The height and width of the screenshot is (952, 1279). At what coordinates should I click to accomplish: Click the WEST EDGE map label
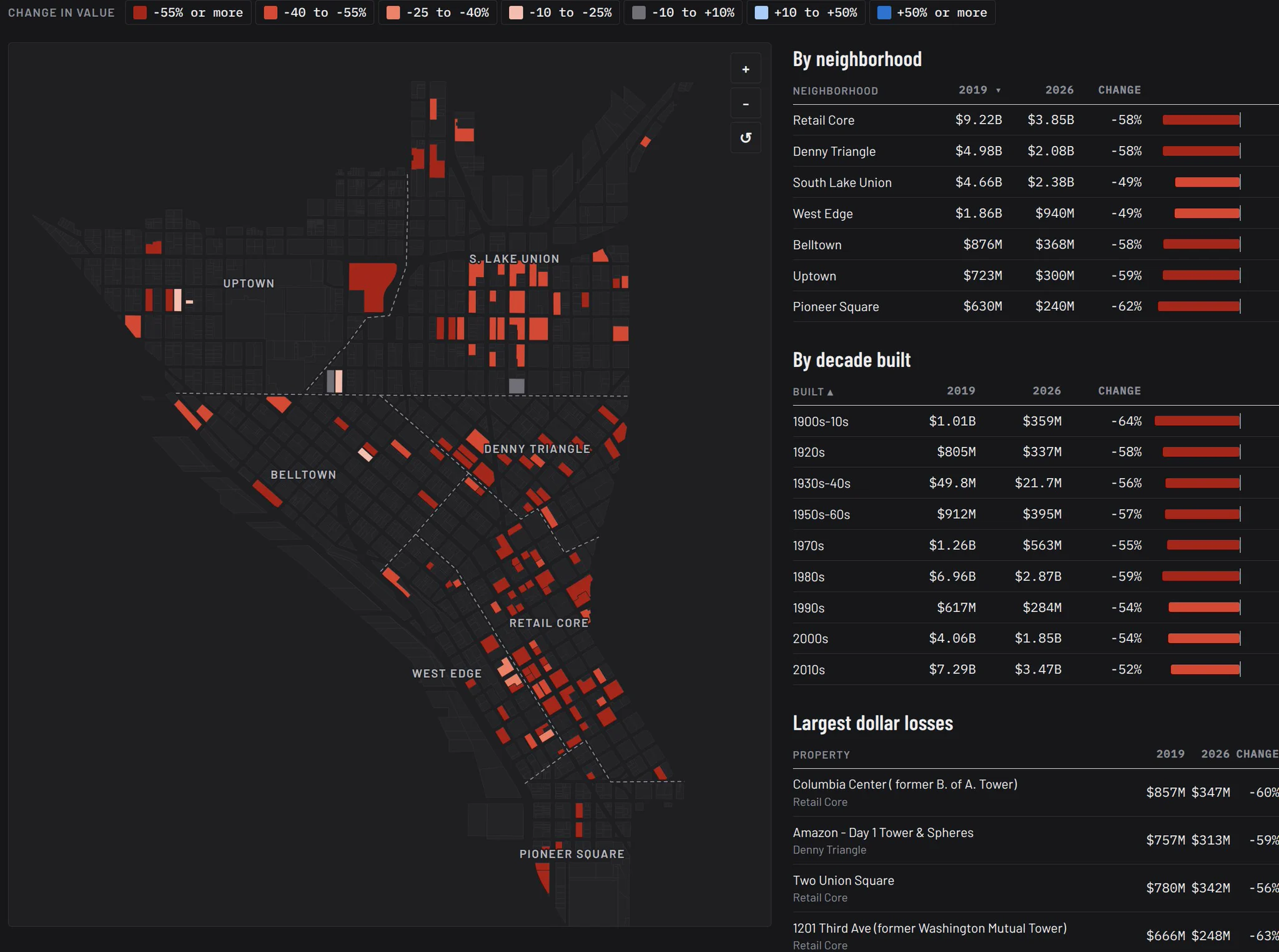[447, 674]
